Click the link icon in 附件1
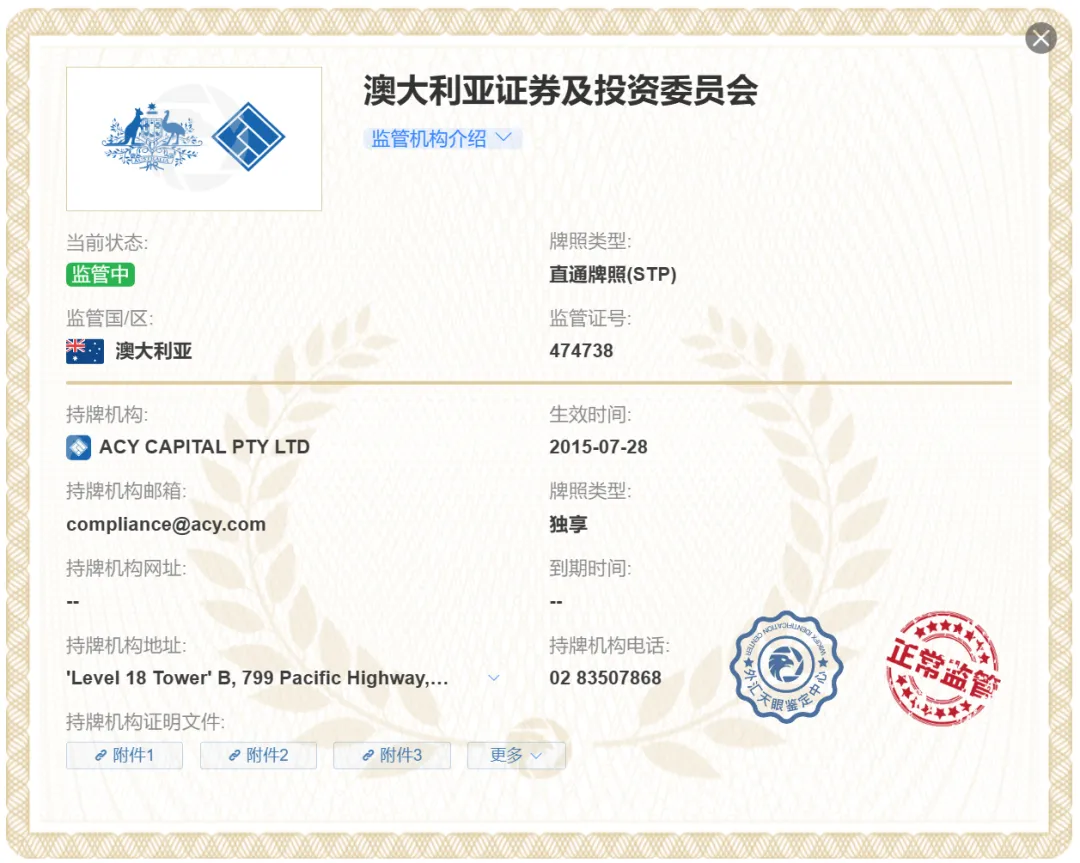The image size is (1080, 863). point(101,756)
